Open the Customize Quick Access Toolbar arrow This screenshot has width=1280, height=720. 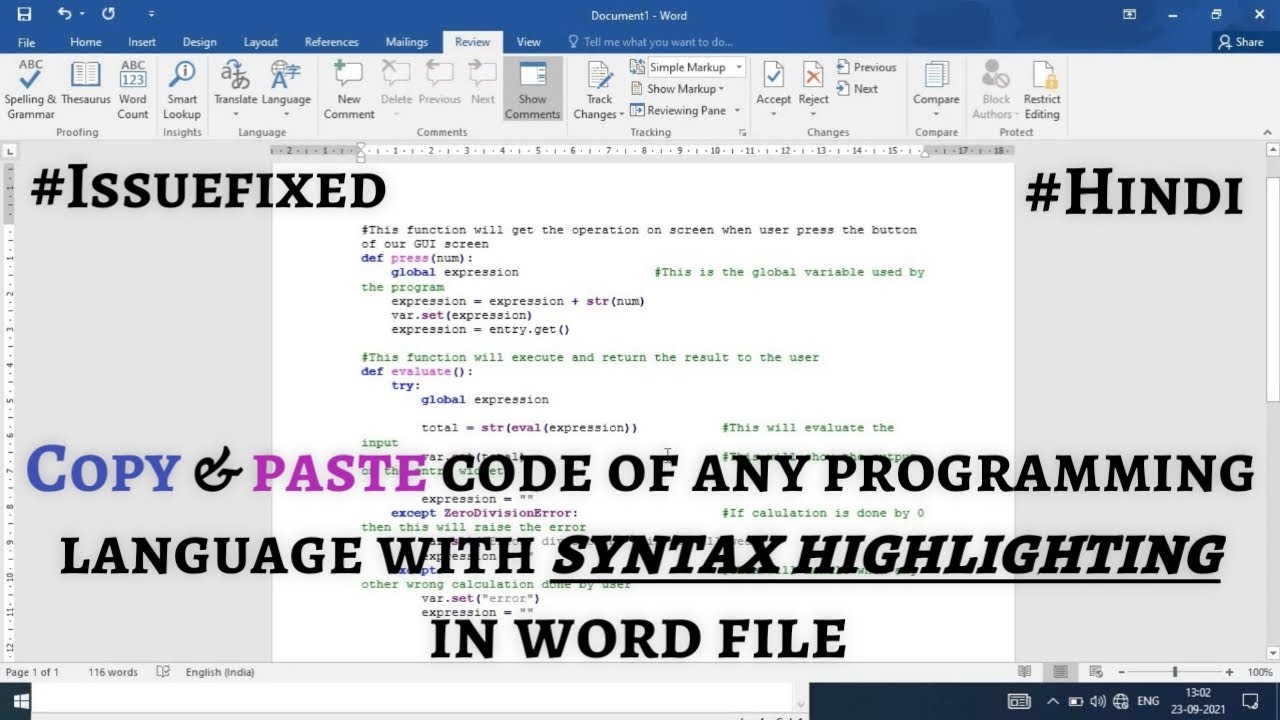pos(151,15)
